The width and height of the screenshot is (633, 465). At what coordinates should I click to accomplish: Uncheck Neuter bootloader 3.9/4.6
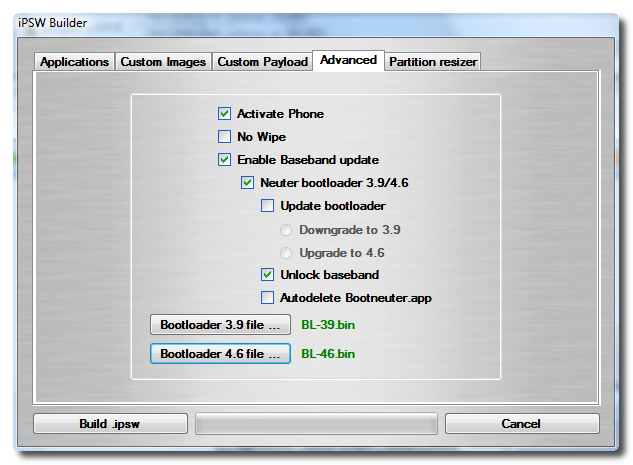click(247, 183)
